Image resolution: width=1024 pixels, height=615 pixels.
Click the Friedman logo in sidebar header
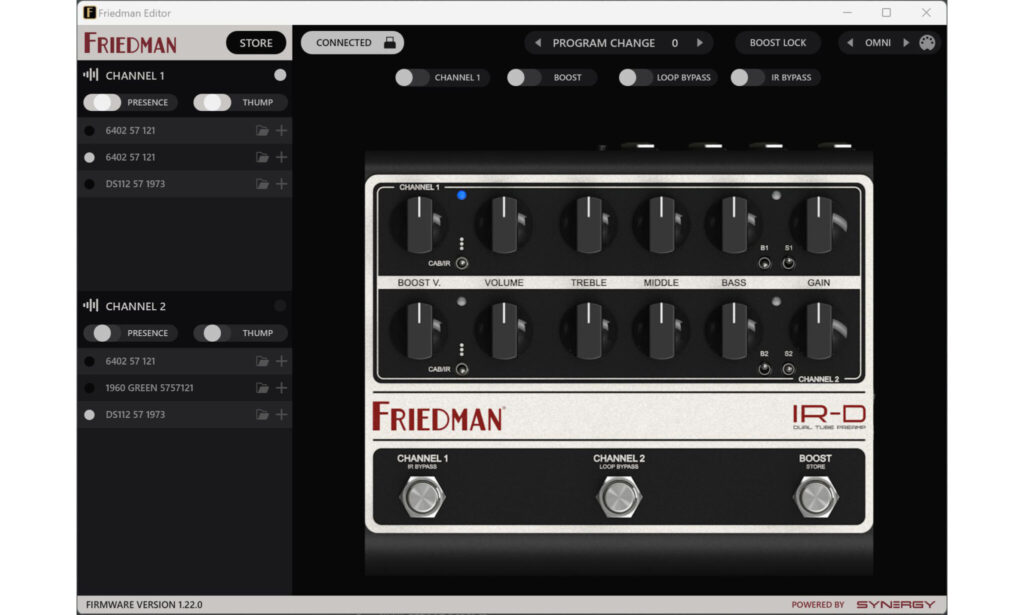[x=130, y=43]
